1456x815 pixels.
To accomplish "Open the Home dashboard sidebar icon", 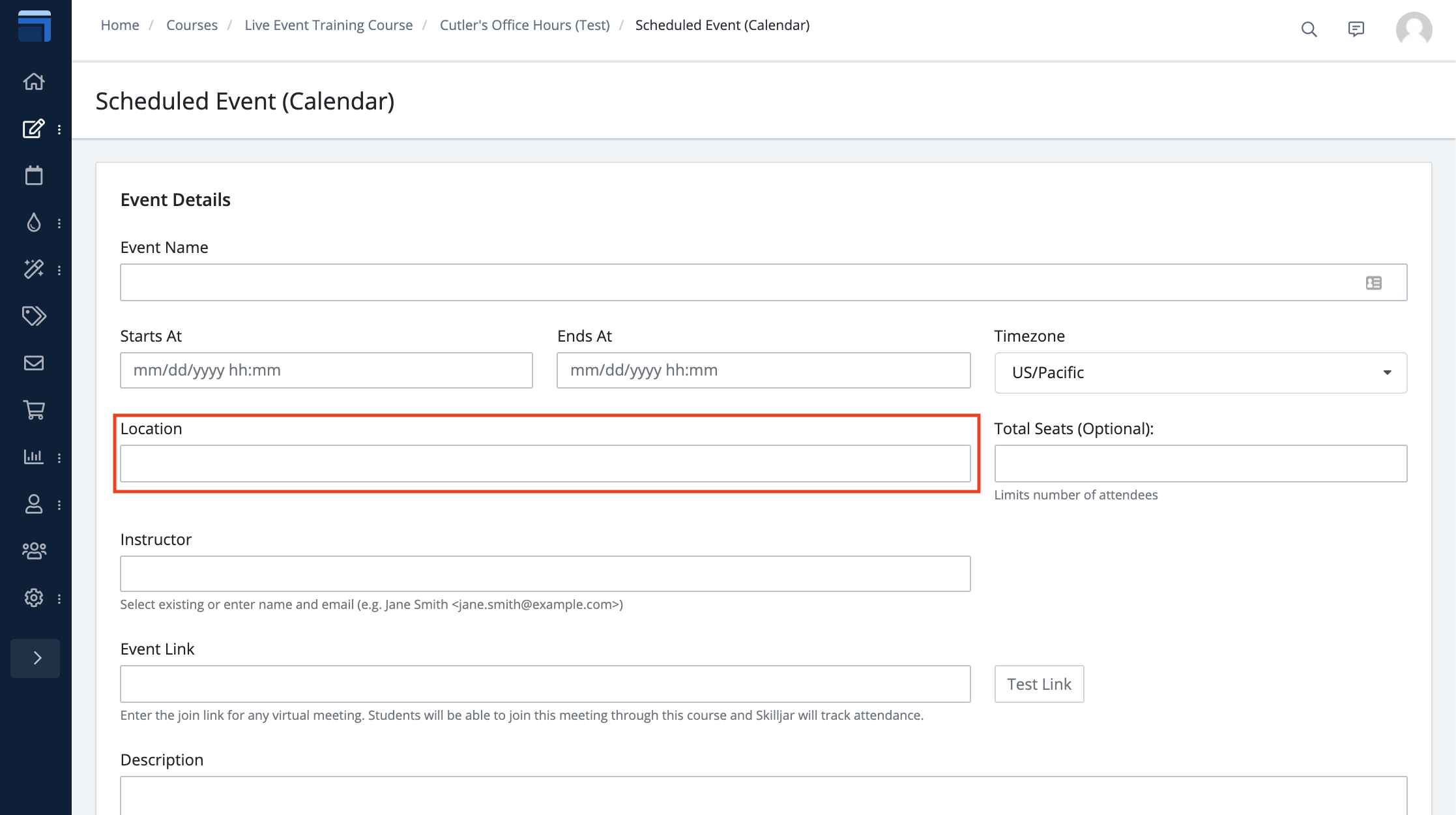I will coord(34,81).
